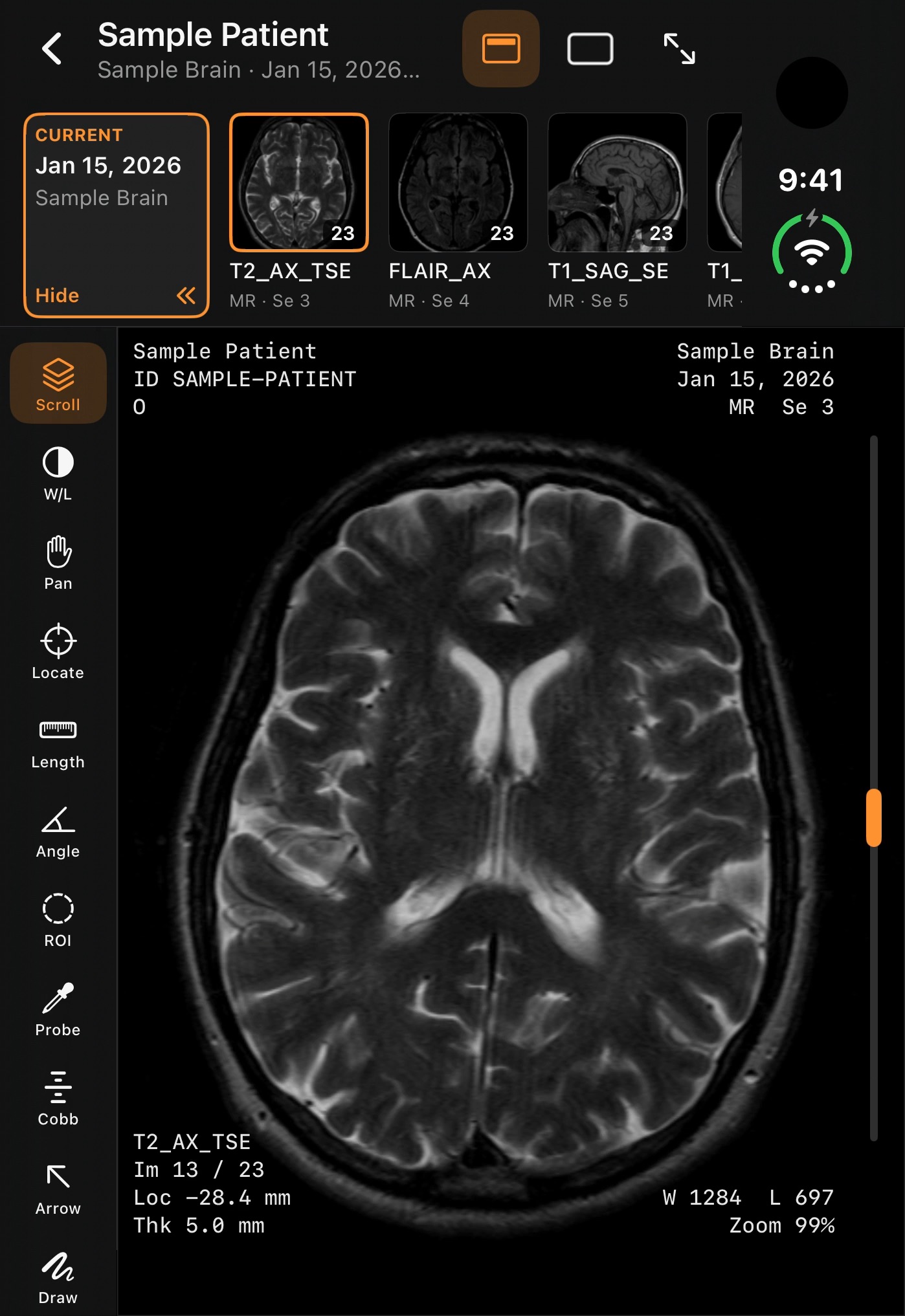Select the Scroll tool
This screenshot has height=1316, width=905.
pos(58,383)
